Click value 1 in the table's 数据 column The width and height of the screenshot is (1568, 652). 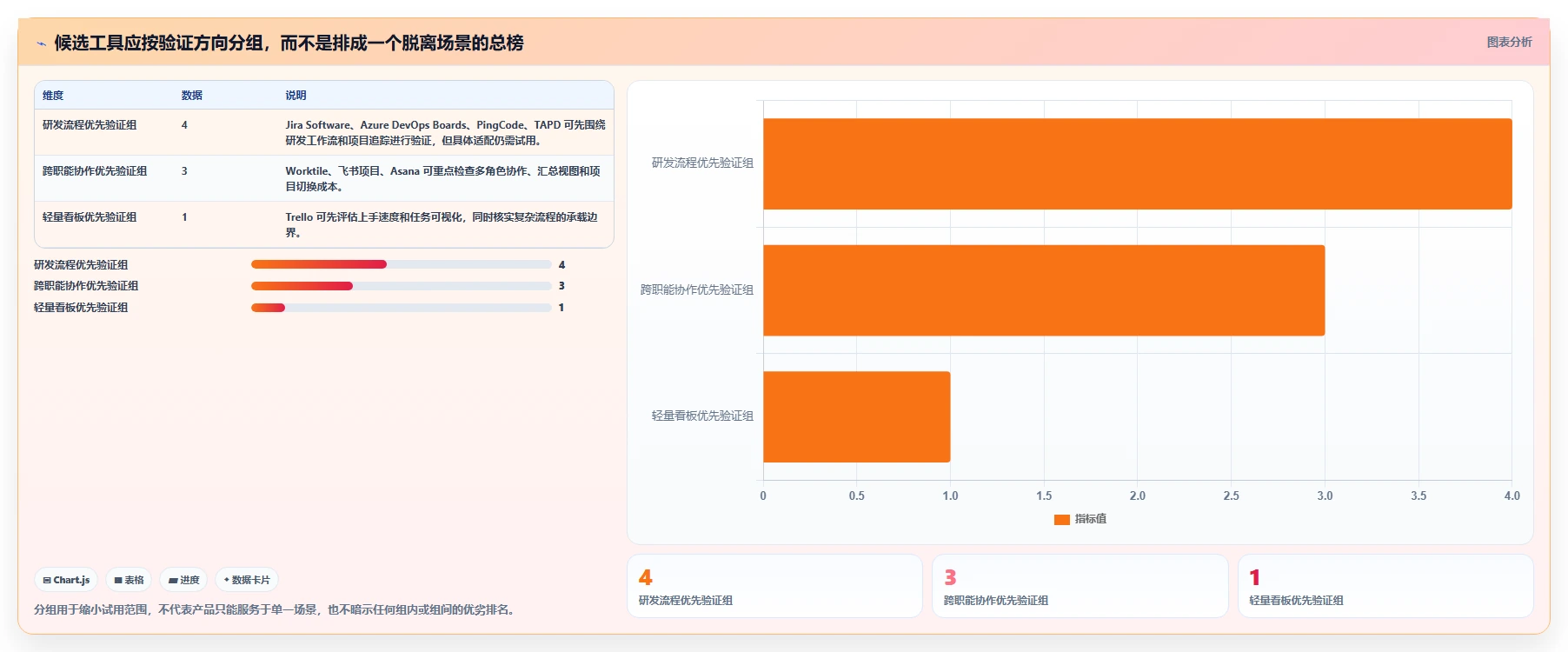point(184,217)
